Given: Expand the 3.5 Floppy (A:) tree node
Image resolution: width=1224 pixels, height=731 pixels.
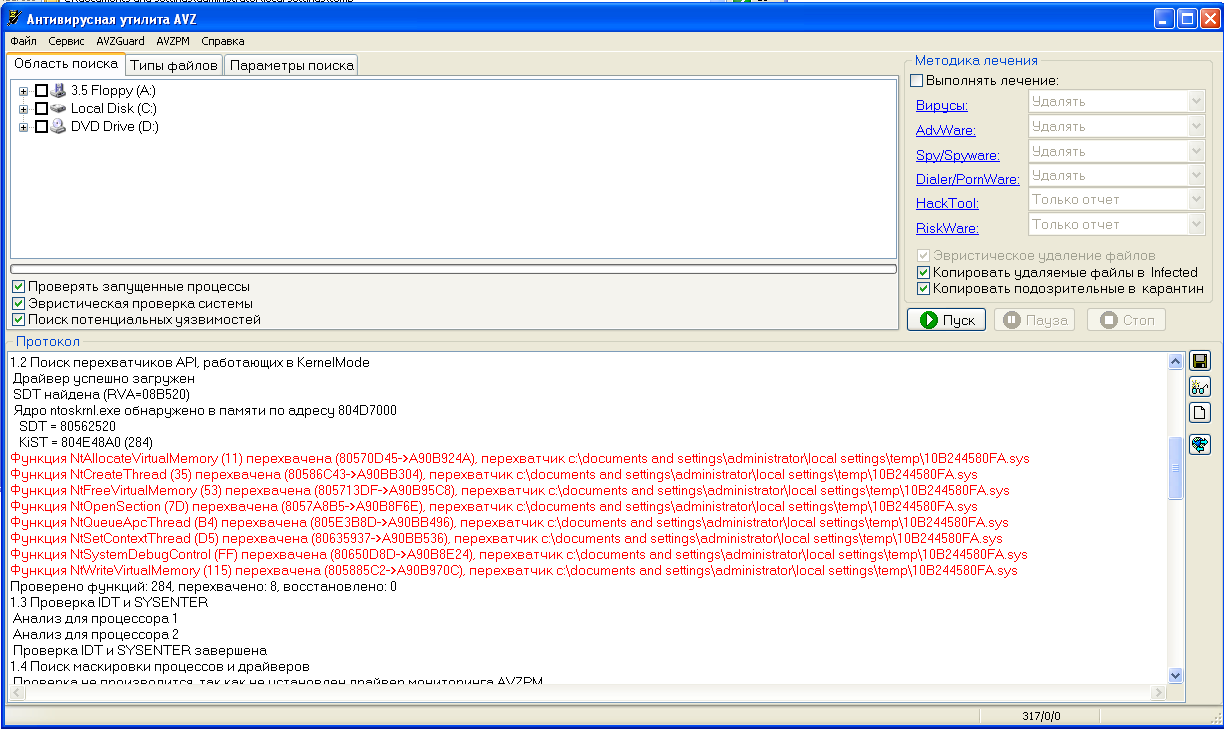Looking at the screenshot, I should (23, 91).
